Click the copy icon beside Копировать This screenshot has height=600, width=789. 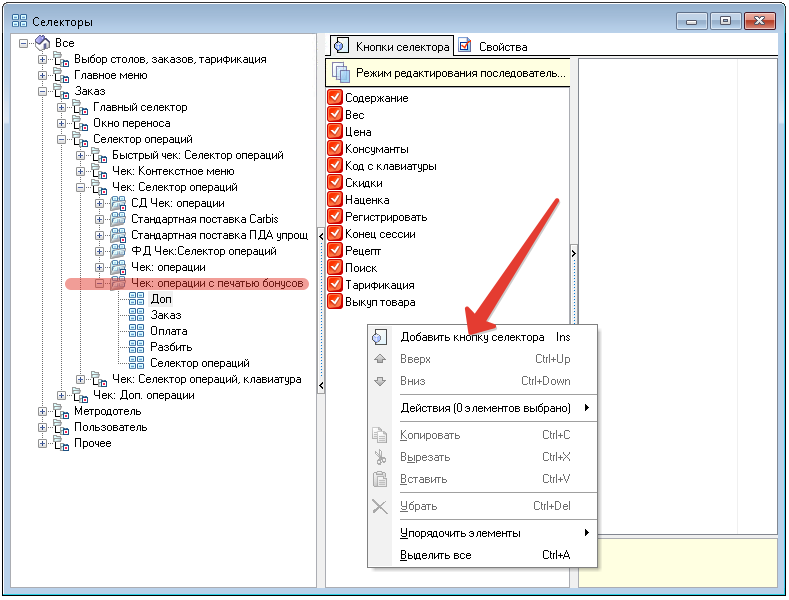click(x=380, y=435)
